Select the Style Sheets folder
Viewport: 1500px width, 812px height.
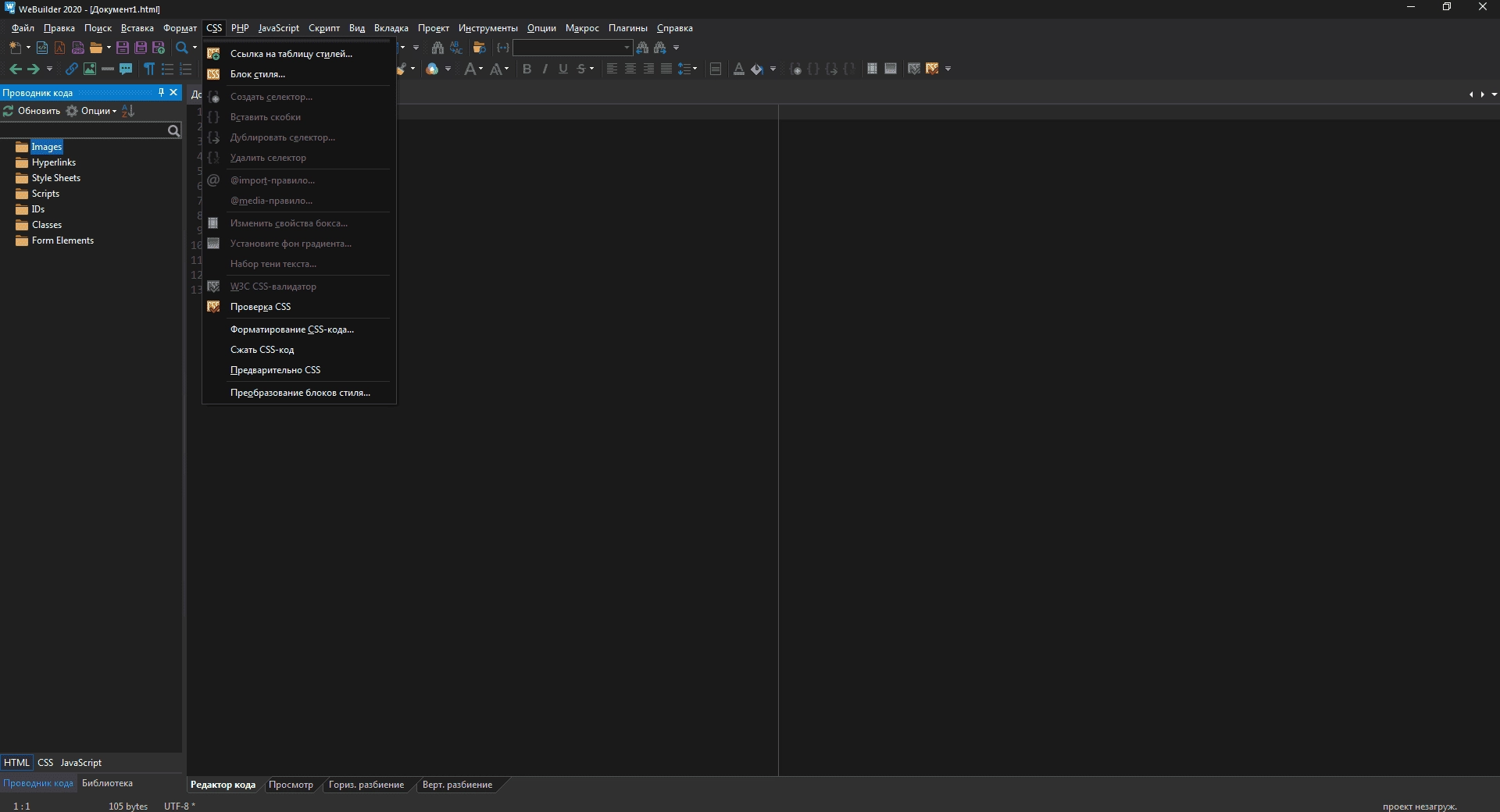[x=56, y=178]
